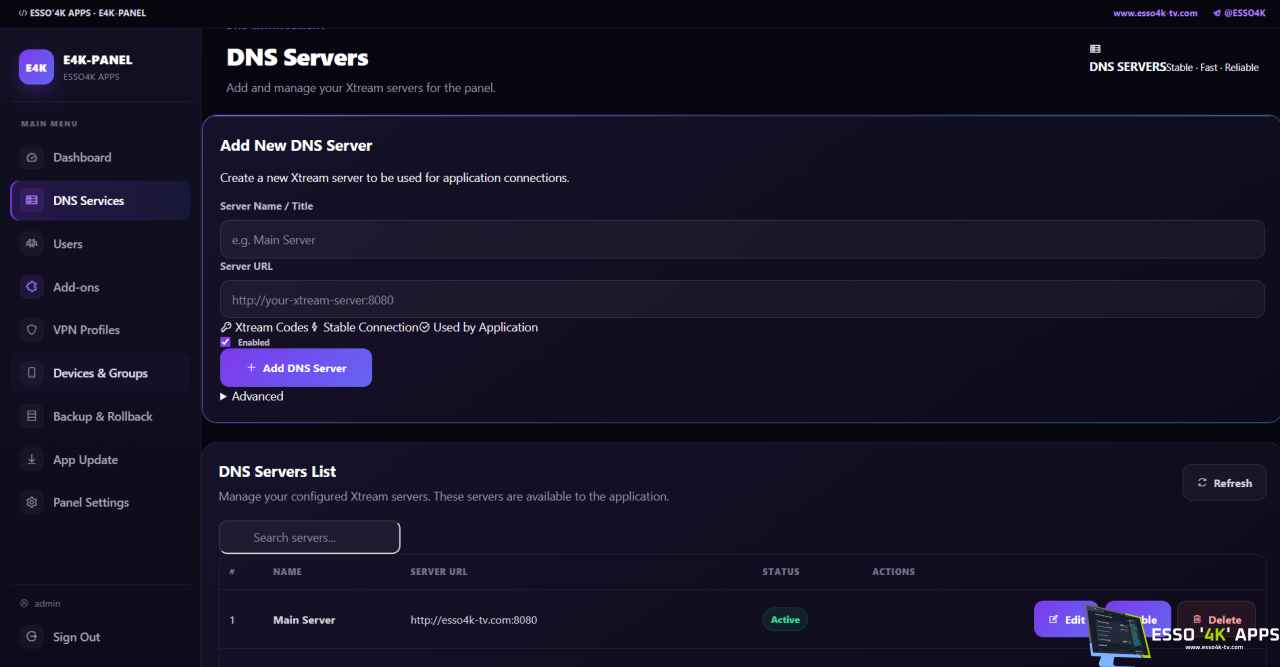Viewport: 1280px width, 667px height.
Task: Open the www.esso4k-tv.com link
Action: tap(1156, 14)
